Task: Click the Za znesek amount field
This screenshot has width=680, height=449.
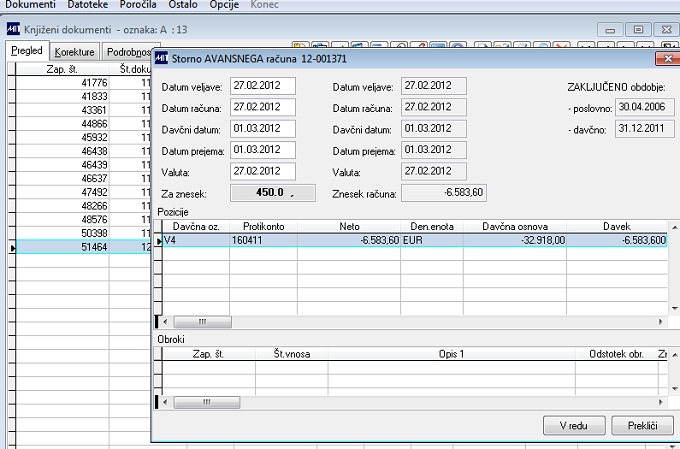Action: (273, 193)
